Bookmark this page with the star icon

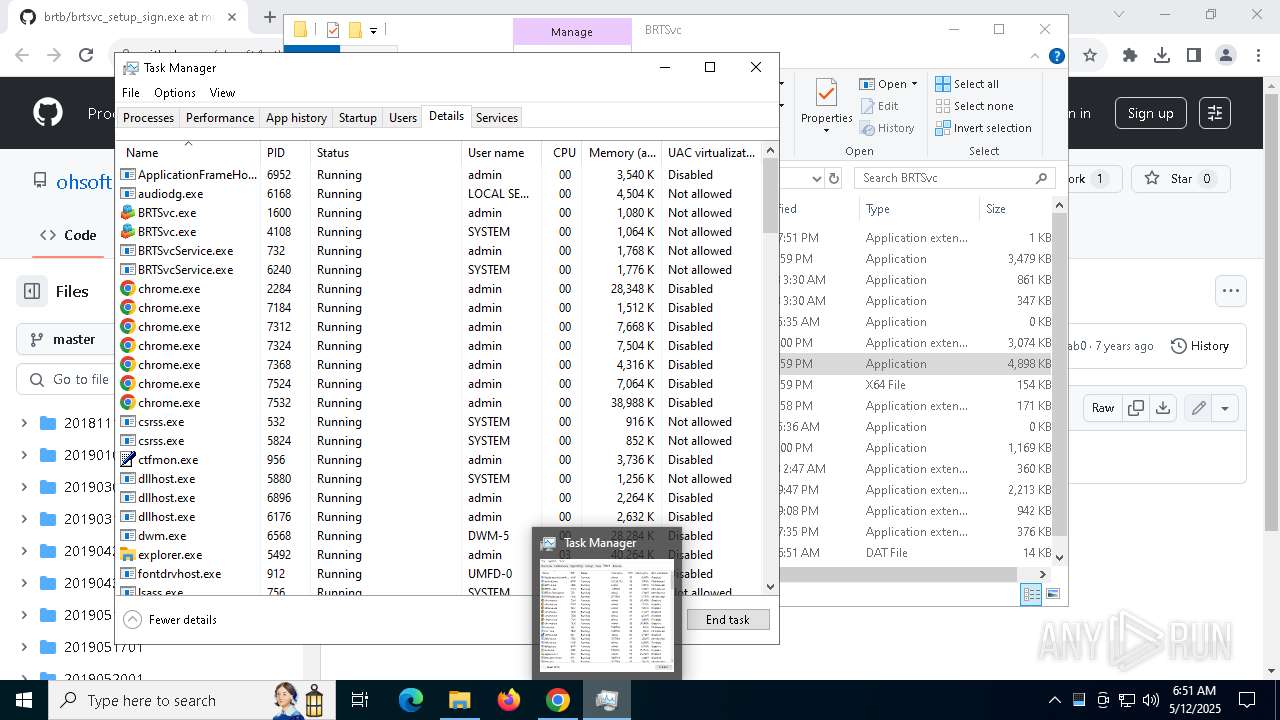pyautogui.click(x=1090, y=56)
